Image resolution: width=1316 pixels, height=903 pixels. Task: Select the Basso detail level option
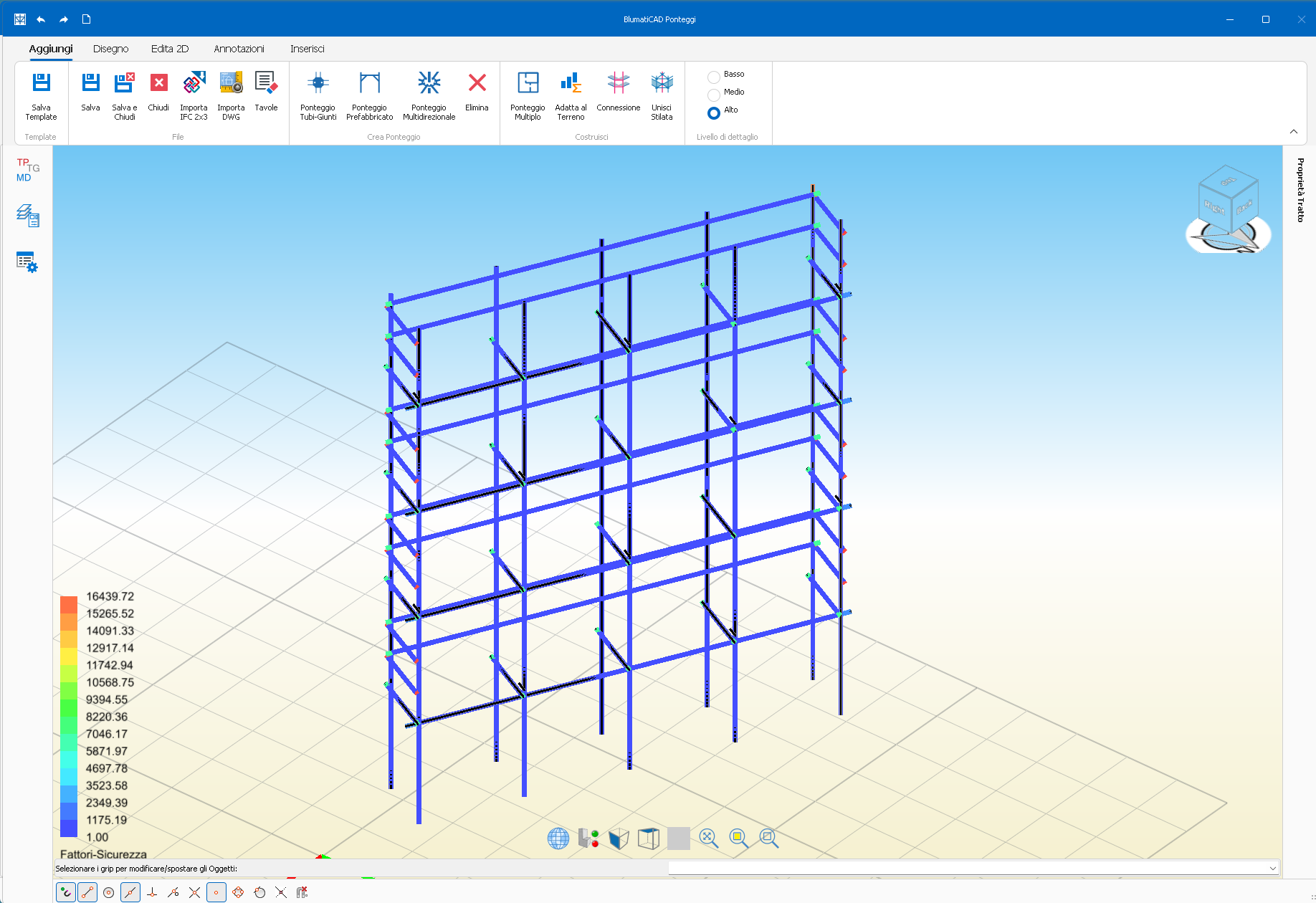click(714, 75)
